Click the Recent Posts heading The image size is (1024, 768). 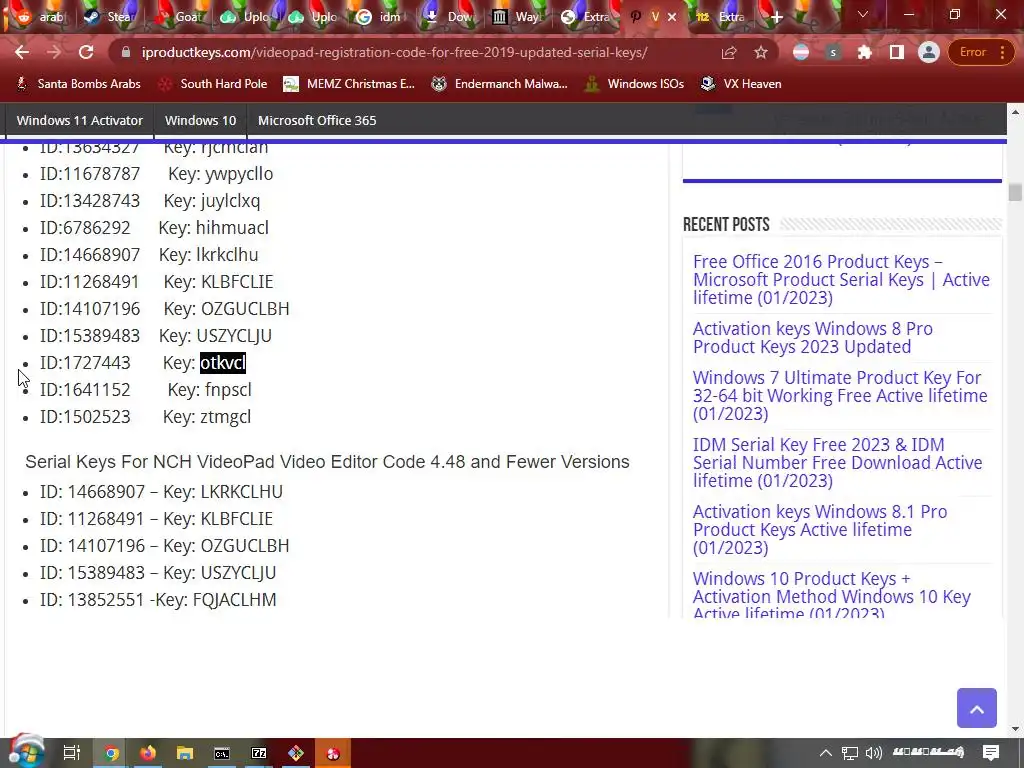tap(726, 225)
